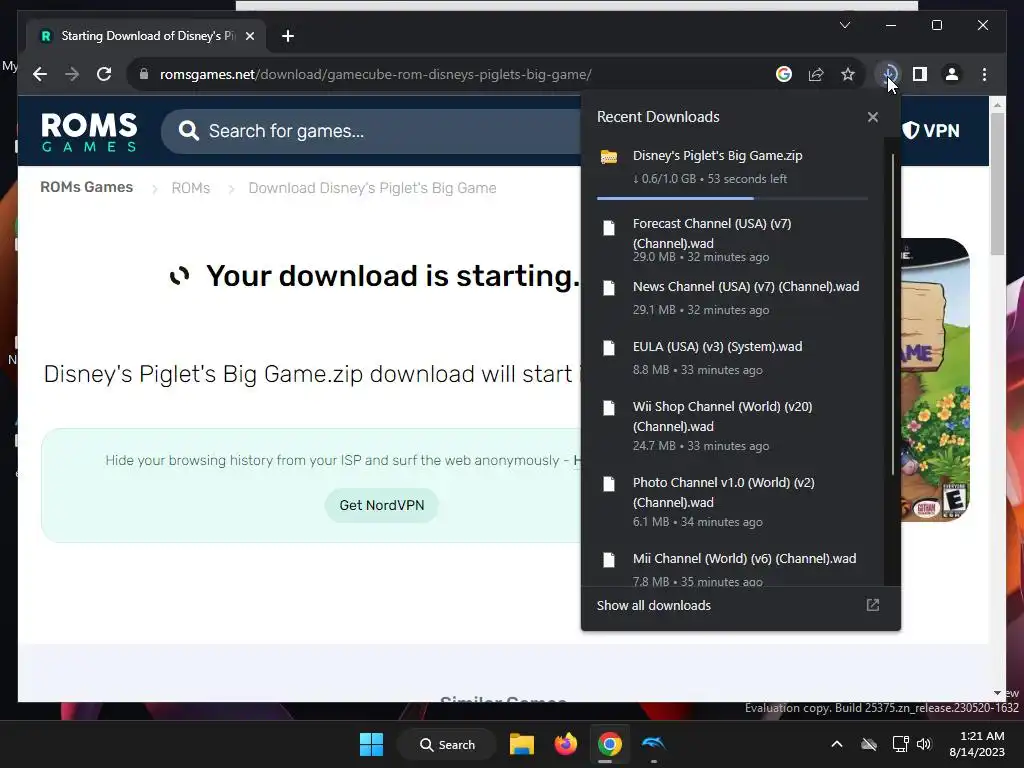Click file icon of News Channel wad
1024x768 pixels.
click(609, 288)
